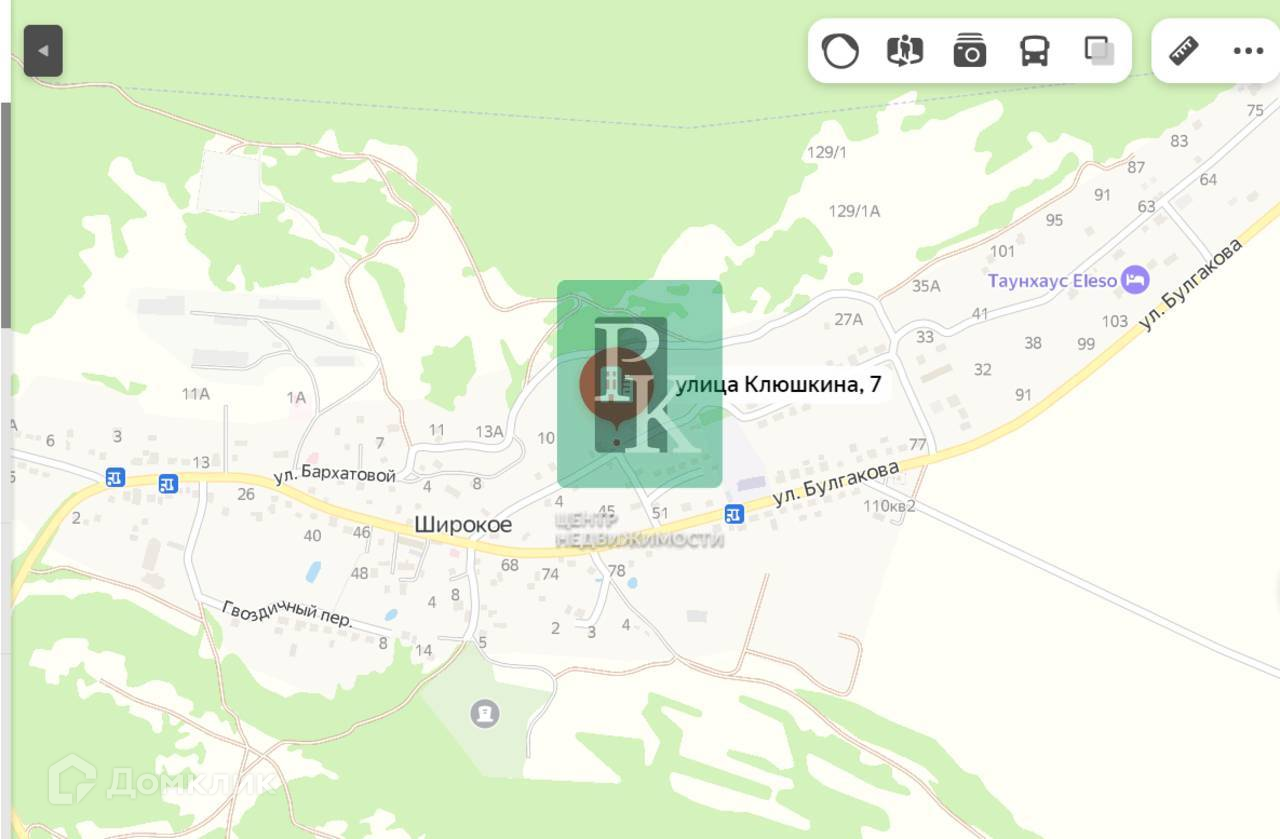Select house number 40
Screen dimensions: 1280x839
point(313,536)
